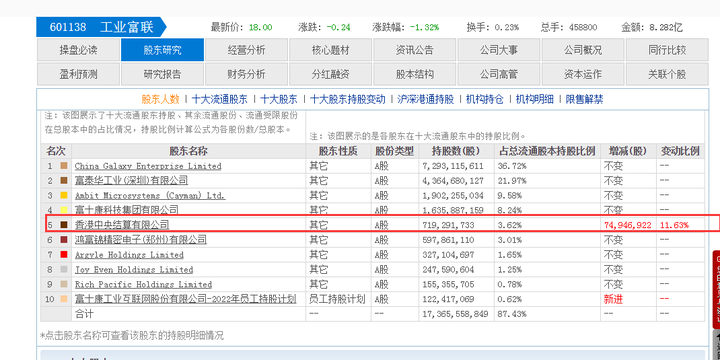Click the 601138 工业富联 stock title badge
Image resolution: width=720 pixels, height=360 pixels.
pos(101,27)
